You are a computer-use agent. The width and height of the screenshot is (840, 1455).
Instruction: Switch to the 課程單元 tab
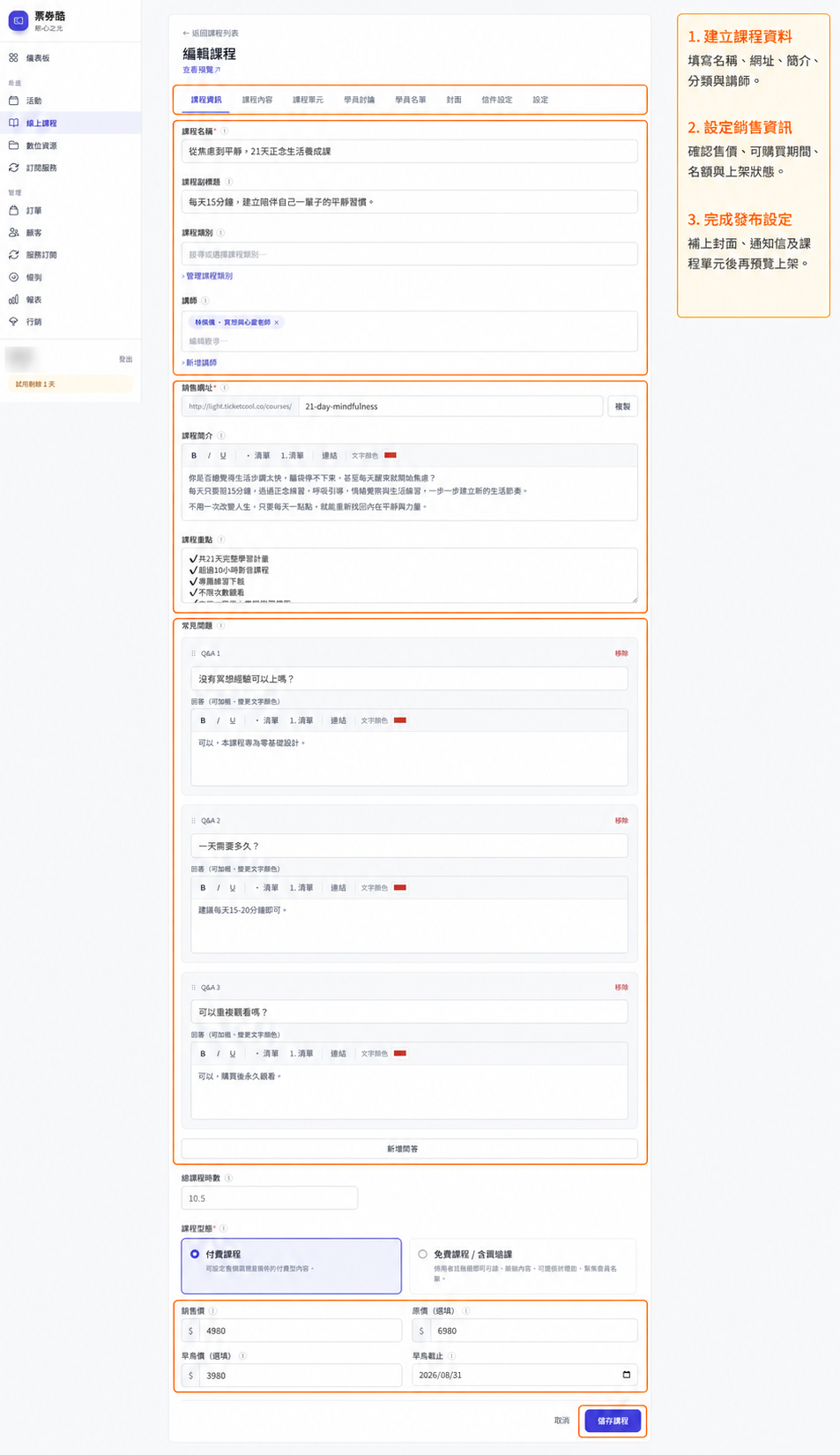(308, 100)
